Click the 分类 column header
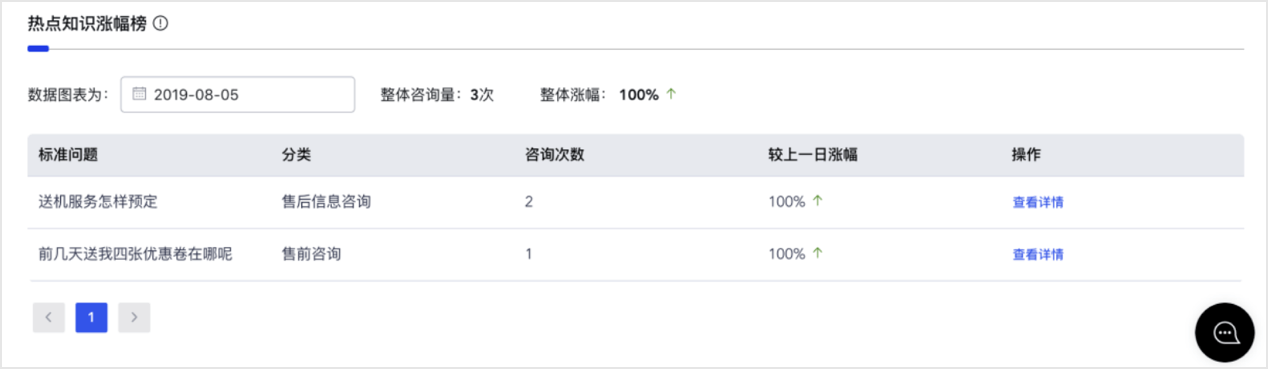Viewport: 1268px width, 369px height. [x=297, y=155]
